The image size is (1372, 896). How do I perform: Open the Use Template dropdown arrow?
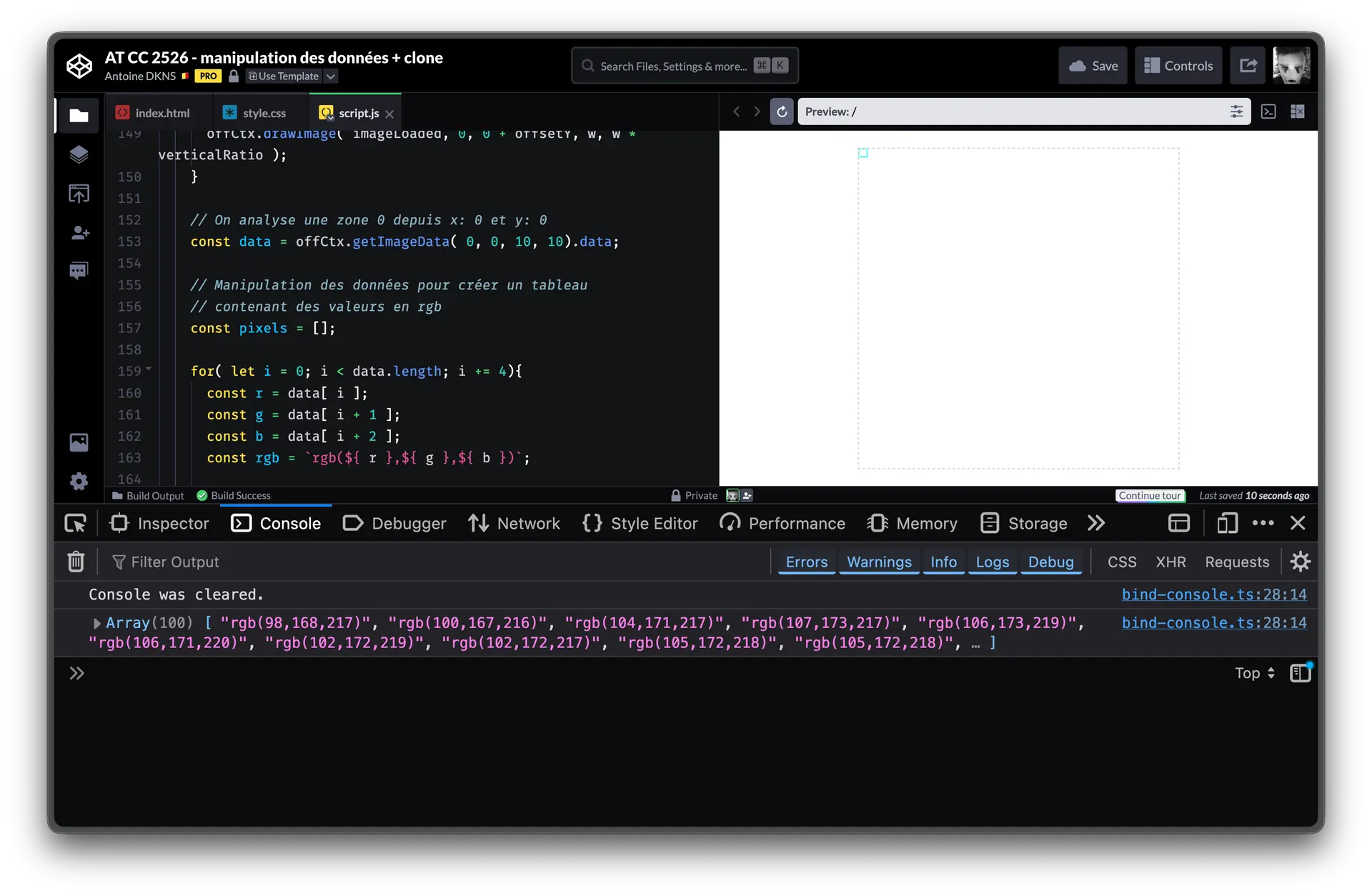click(x=331, y=76)
